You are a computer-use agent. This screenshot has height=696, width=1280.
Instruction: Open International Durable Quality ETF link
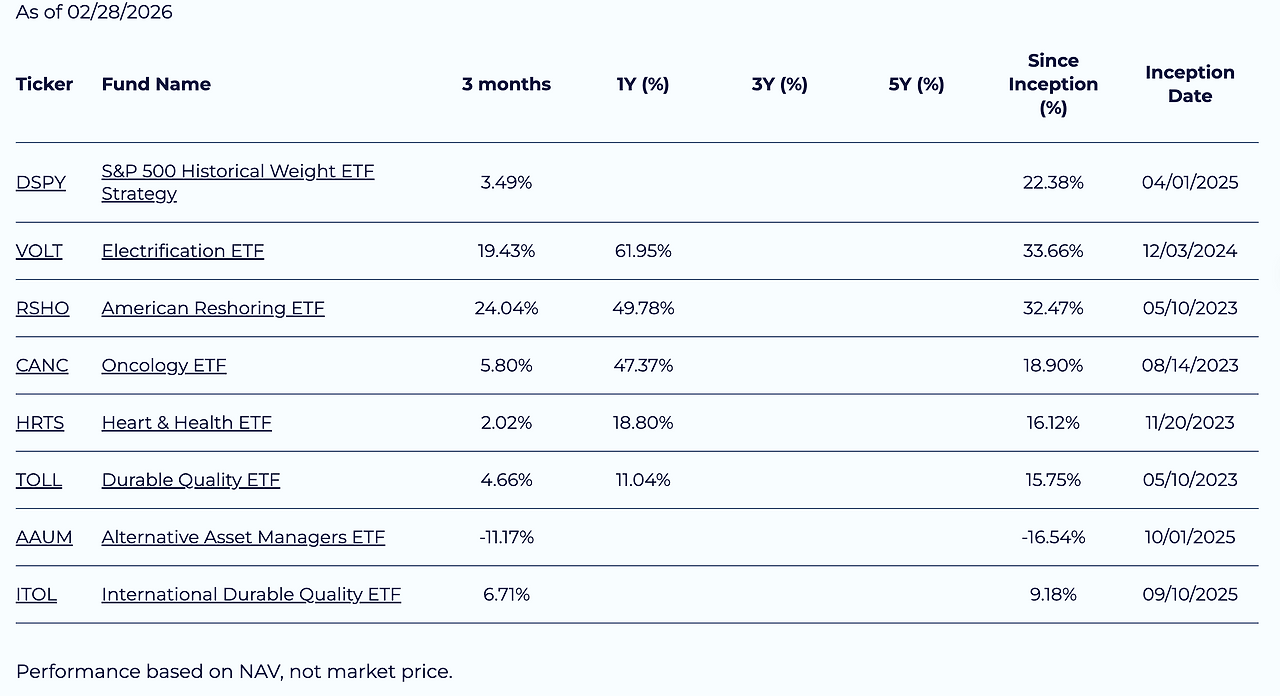click(251, 594)
